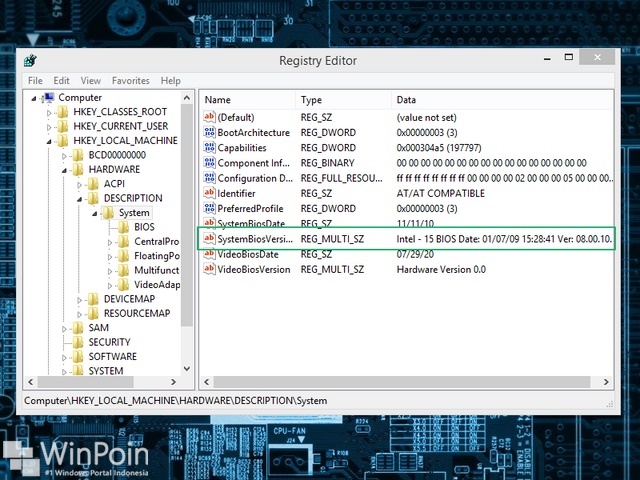Open the Edit menu
This screenshot has width=640, height=480.
click(62, 81)
